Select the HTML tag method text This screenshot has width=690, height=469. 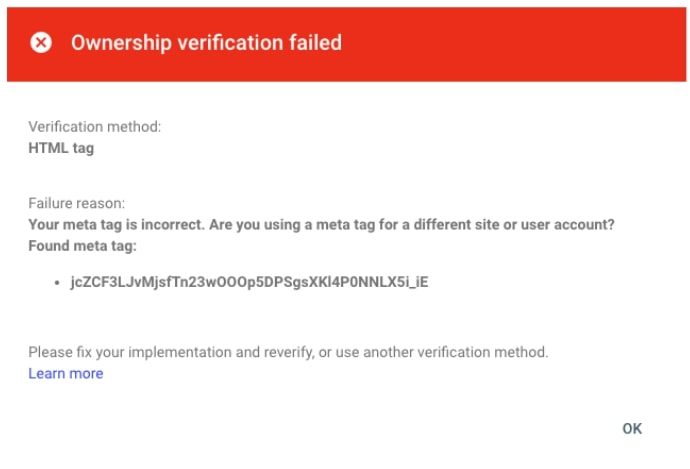click(x=61, y=148)
